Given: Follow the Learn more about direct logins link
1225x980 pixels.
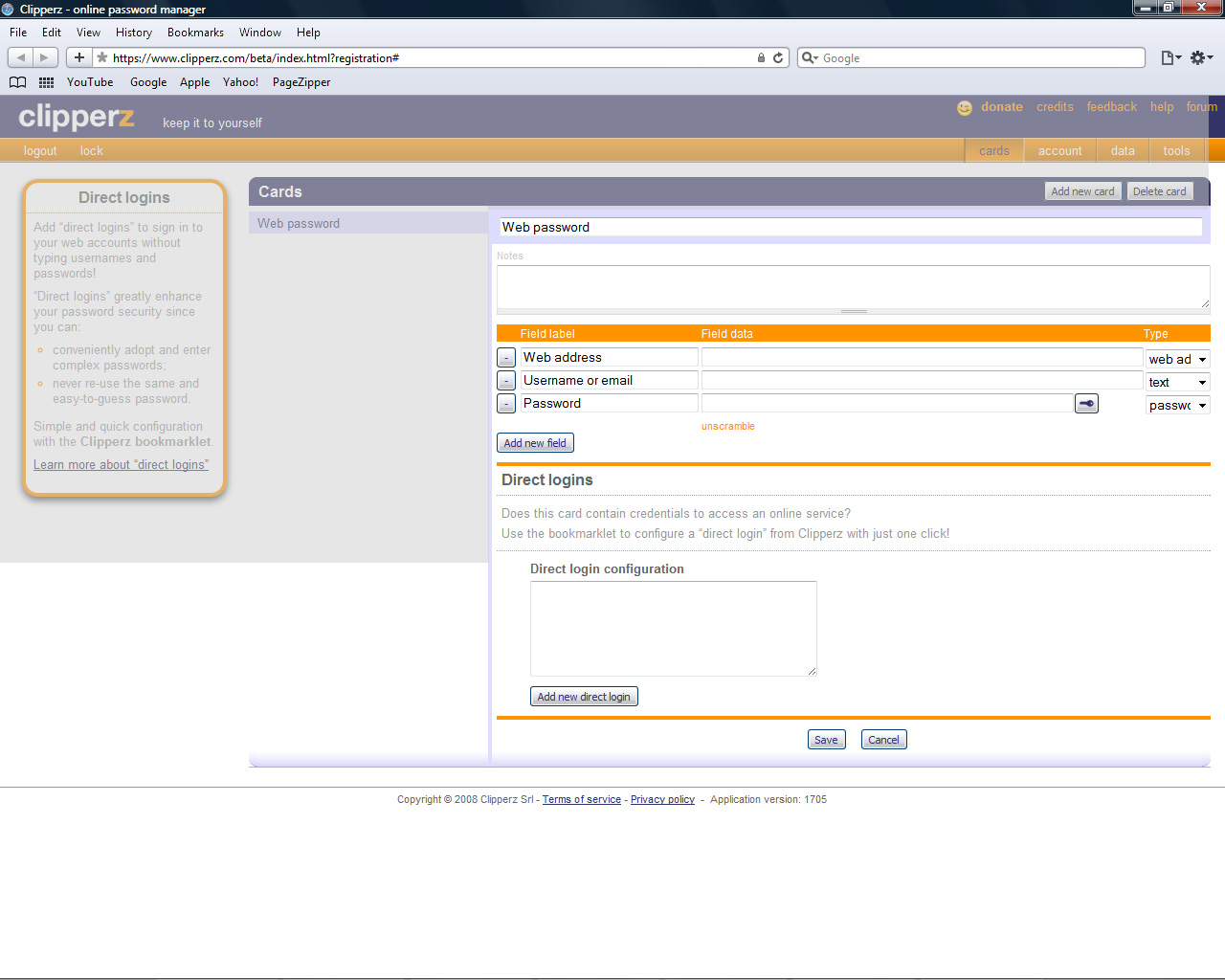Looking at the screenshot, I should 121,465.
